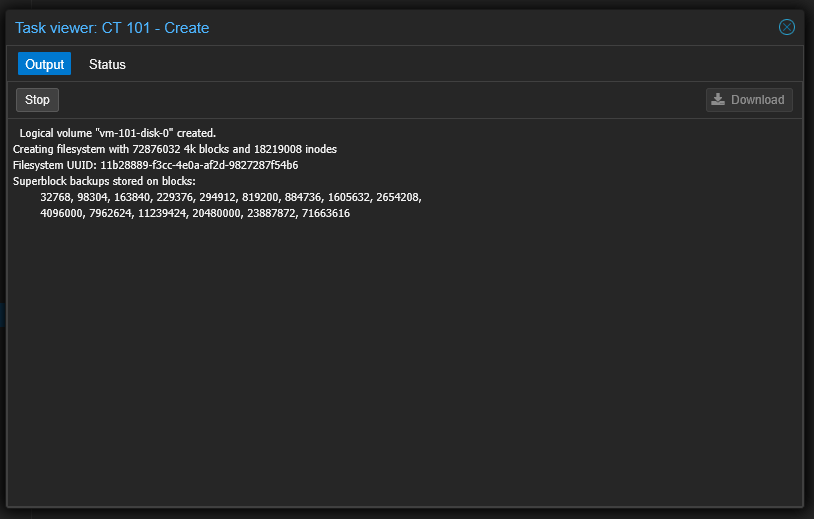Click the Download log button
Screen dimensions: 814x519
pos(749,100)
